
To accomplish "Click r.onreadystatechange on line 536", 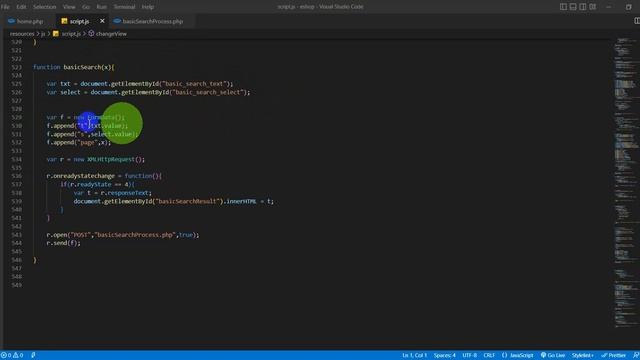I will (80, 176).
